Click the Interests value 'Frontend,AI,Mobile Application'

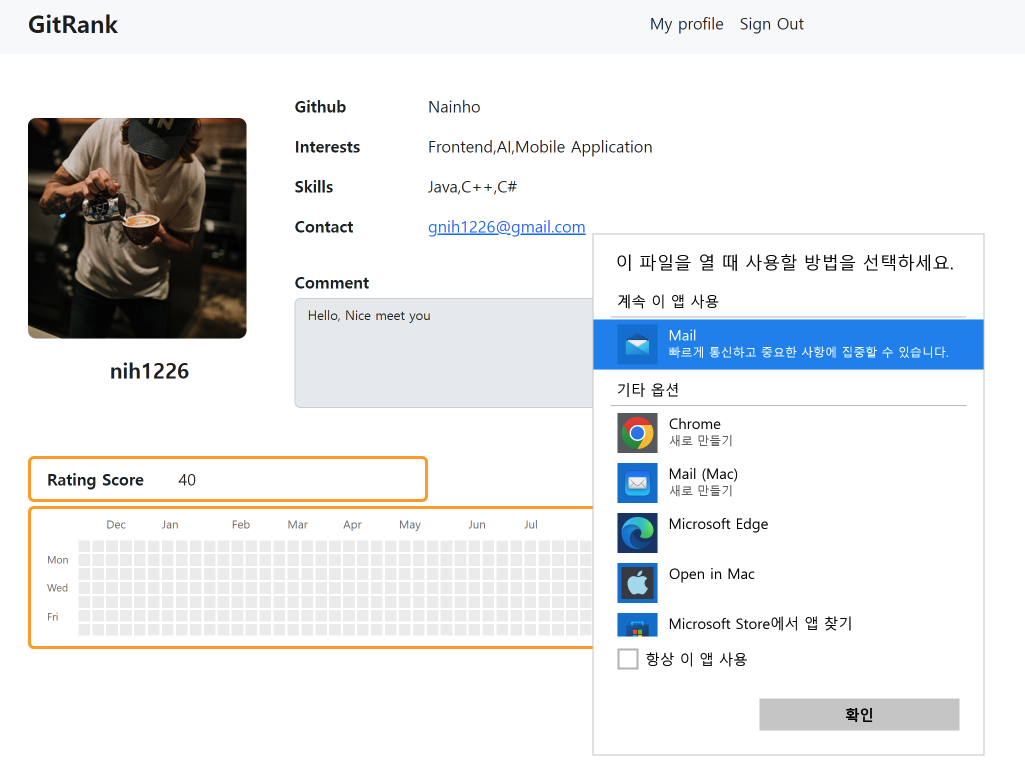coord(540,147)
